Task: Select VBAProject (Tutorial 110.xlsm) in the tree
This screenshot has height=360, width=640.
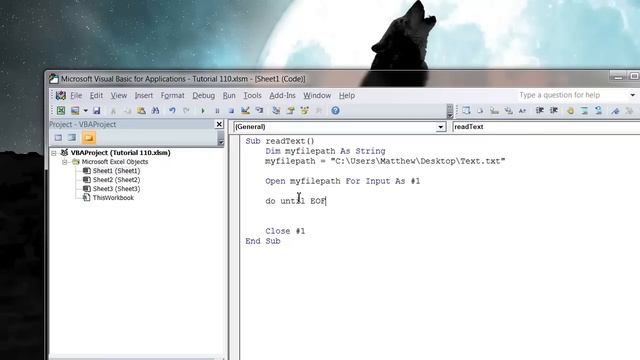Action: click(120, 153)
